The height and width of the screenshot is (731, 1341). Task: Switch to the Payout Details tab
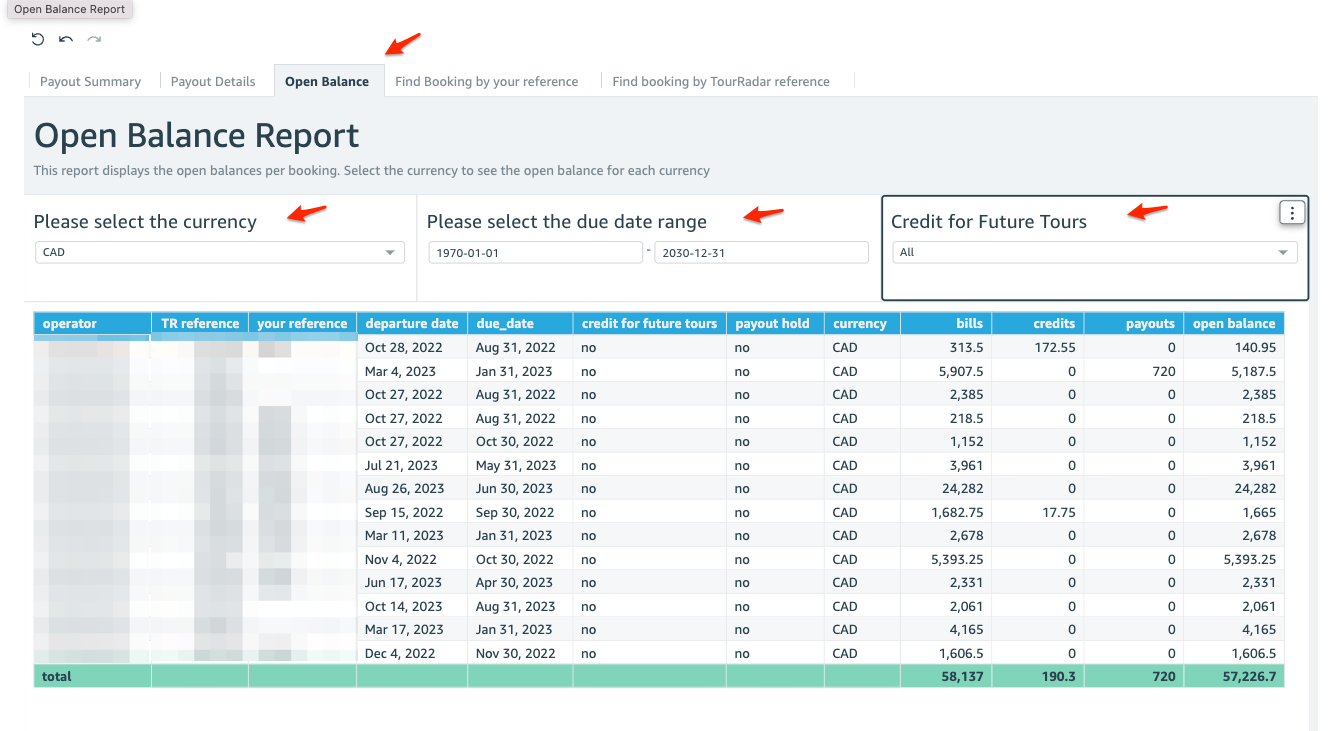coord(213,81)
